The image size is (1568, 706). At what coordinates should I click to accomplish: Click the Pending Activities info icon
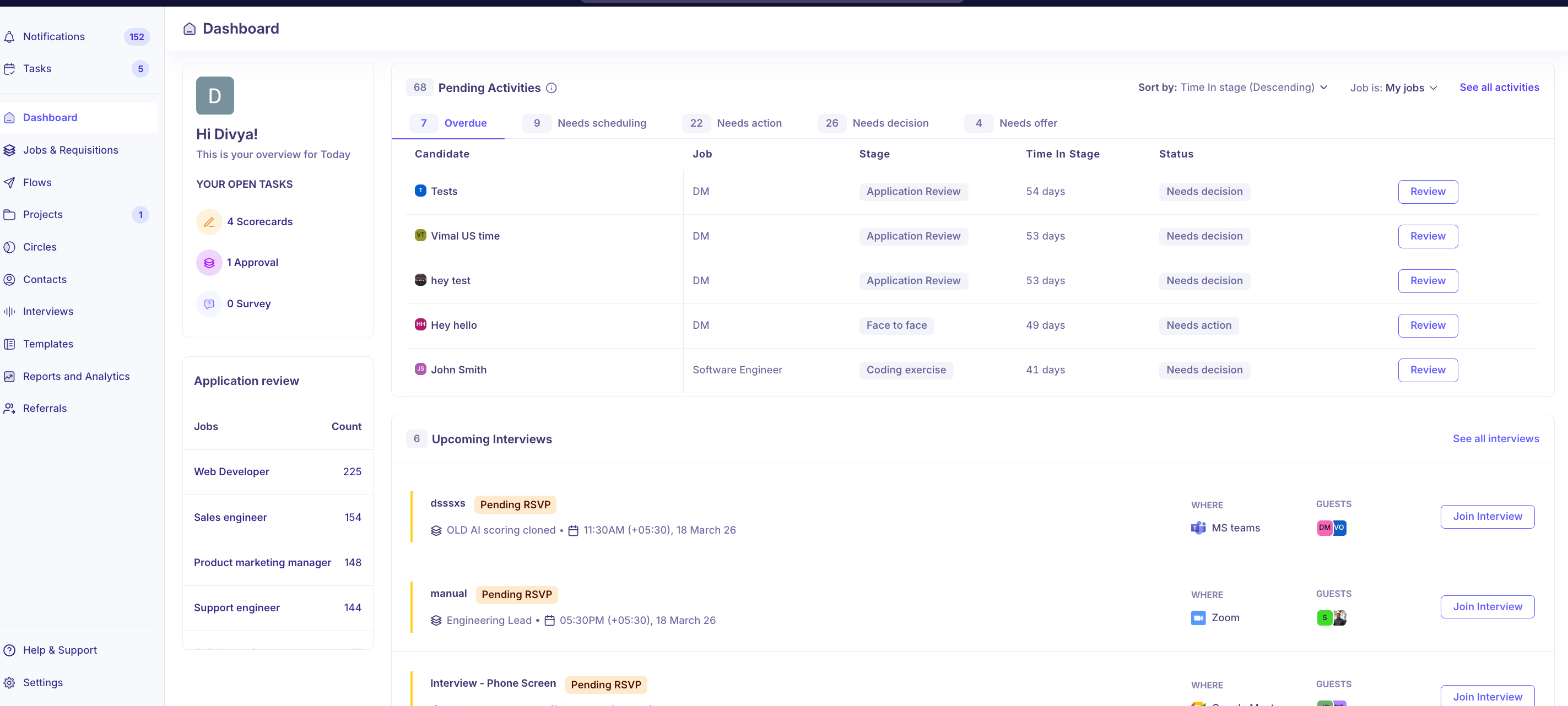pos(551,88)
